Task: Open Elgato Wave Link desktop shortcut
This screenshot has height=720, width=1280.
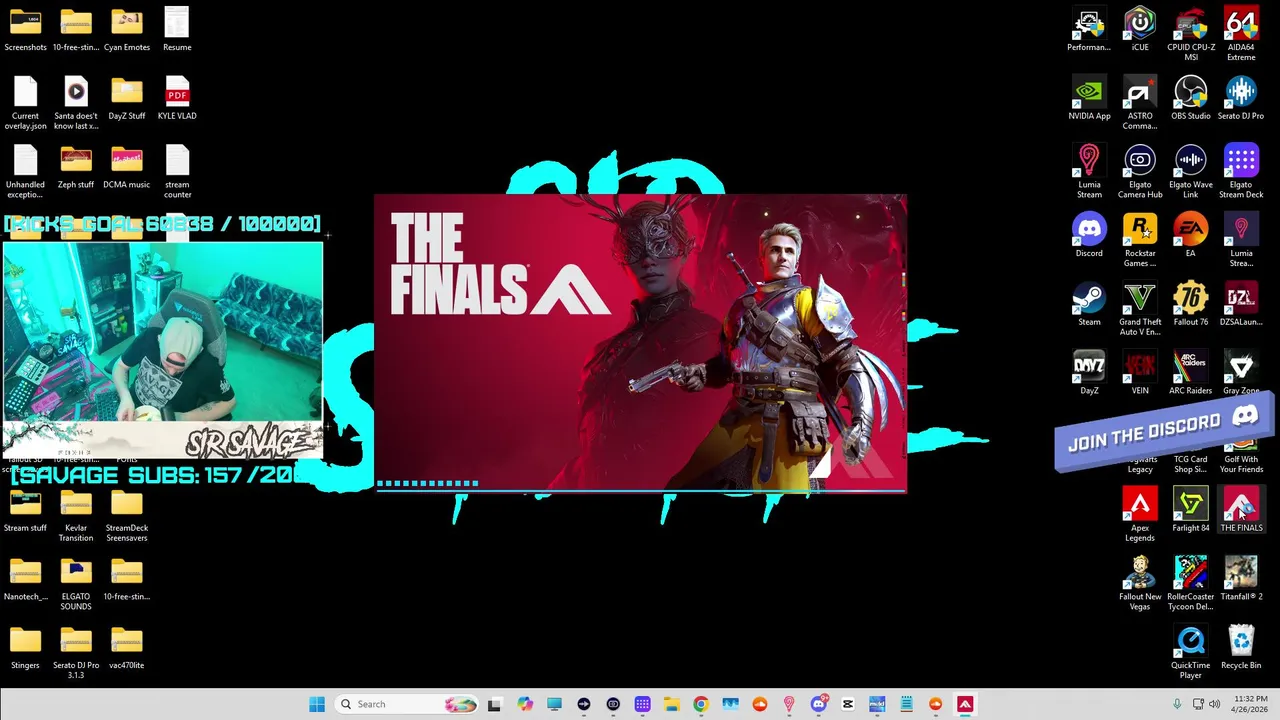Action: click(1190, 172)
